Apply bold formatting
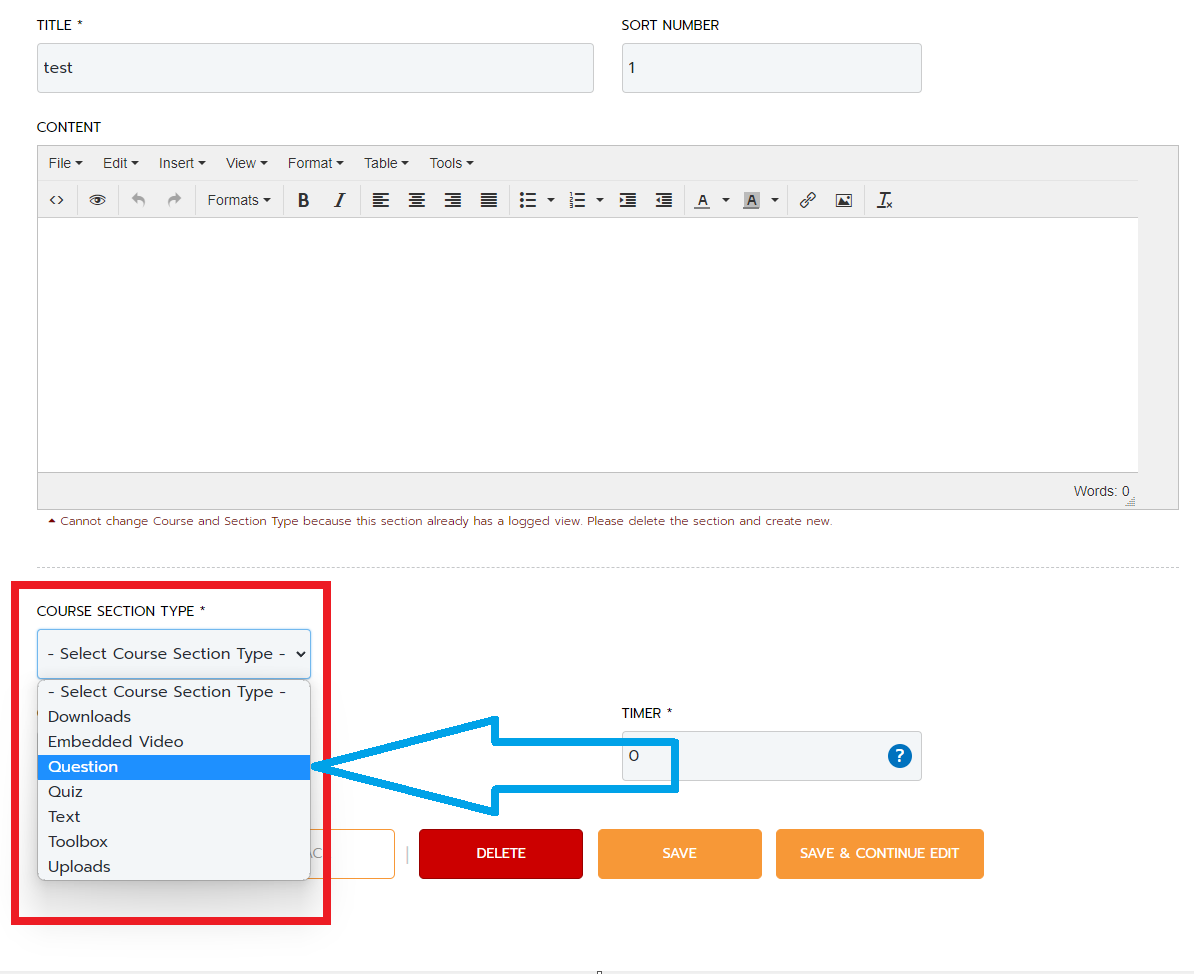The width and height of the screenshot is (1194, 974). pyautogui.click(x=303, y=200)
